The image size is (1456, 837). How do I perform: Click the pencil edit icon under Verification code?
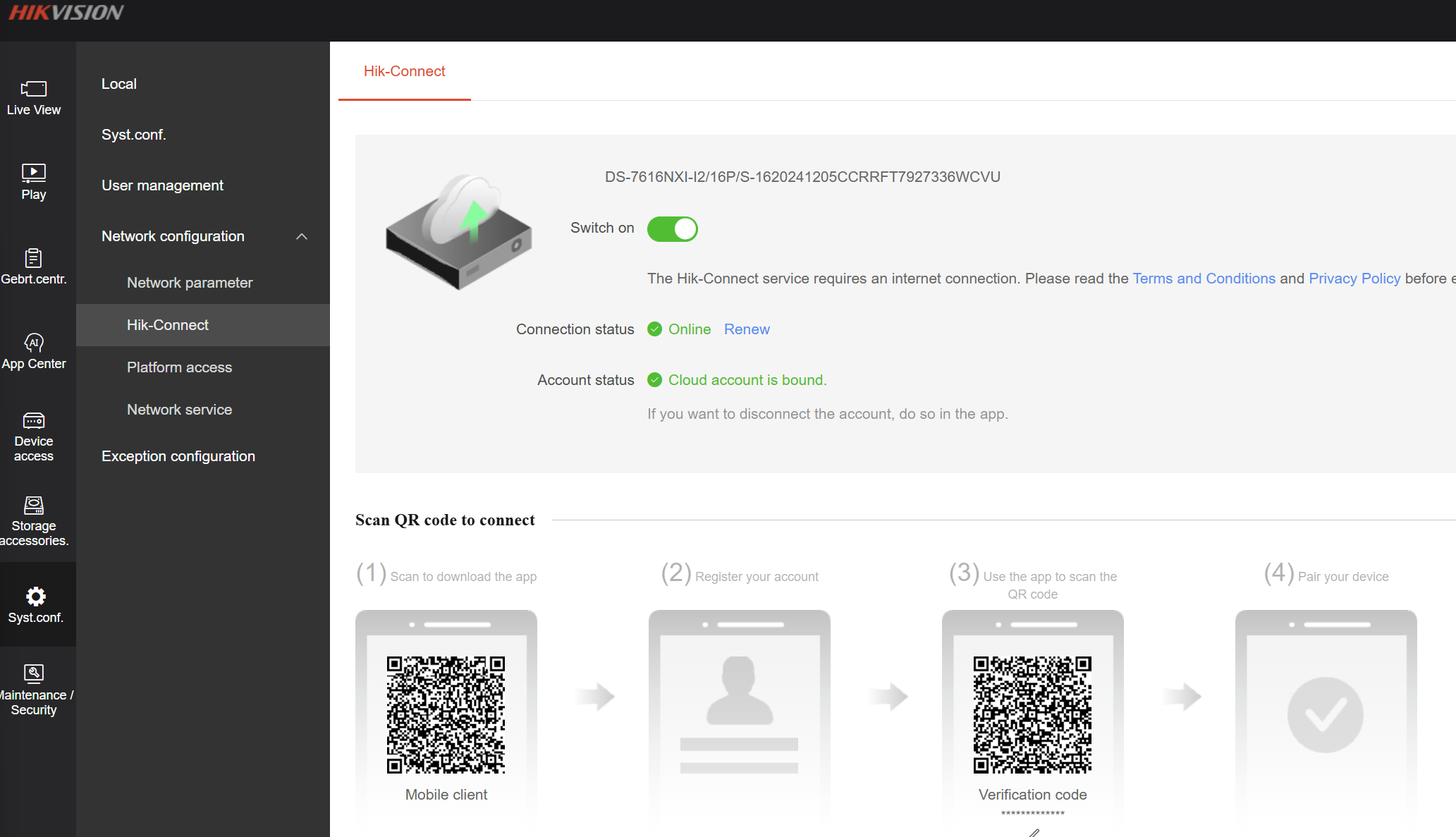tap(1034, 832)
